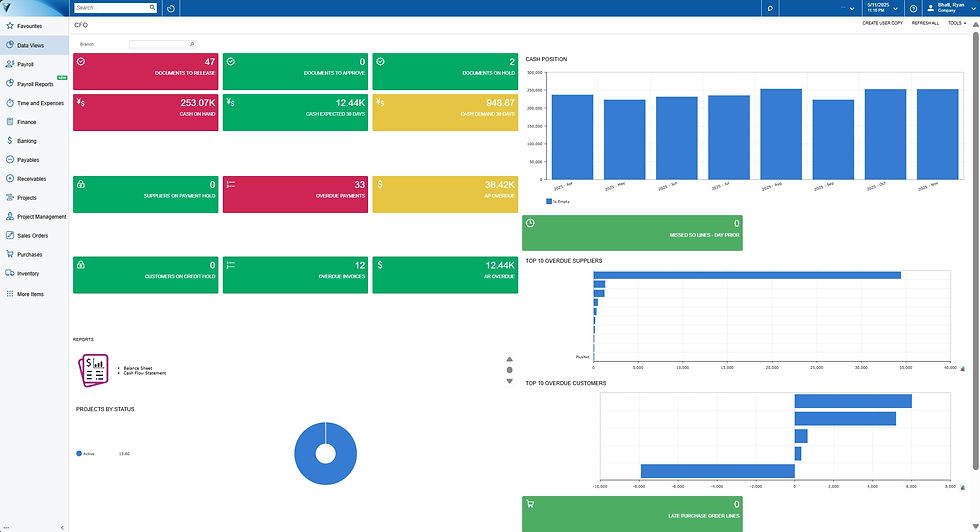Click the Active legend dot in Projects
Viewport: 980px width, 532px height.
click(79, 453)
